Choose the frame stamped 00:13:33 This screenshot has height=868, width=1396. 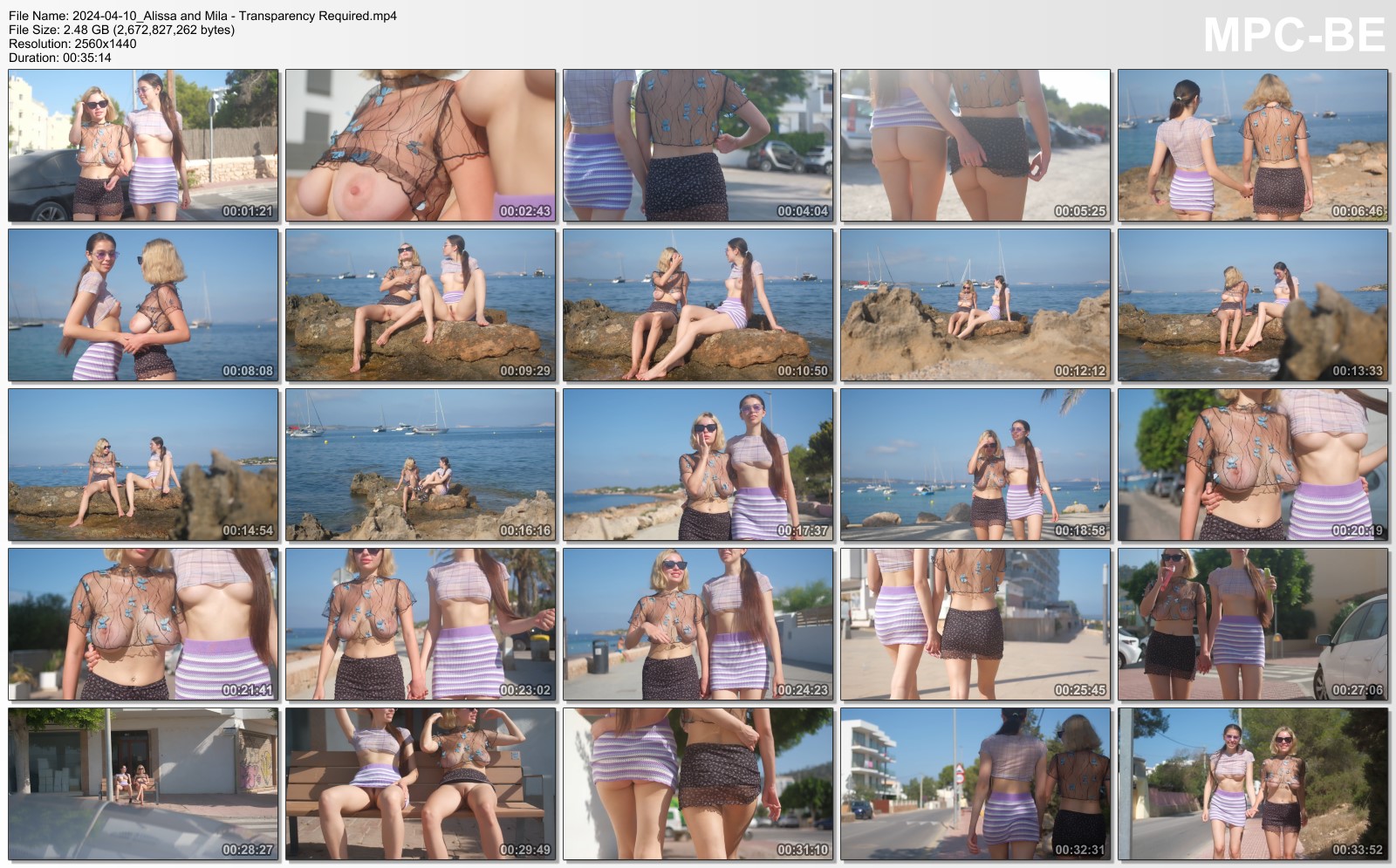[1253, 305]
